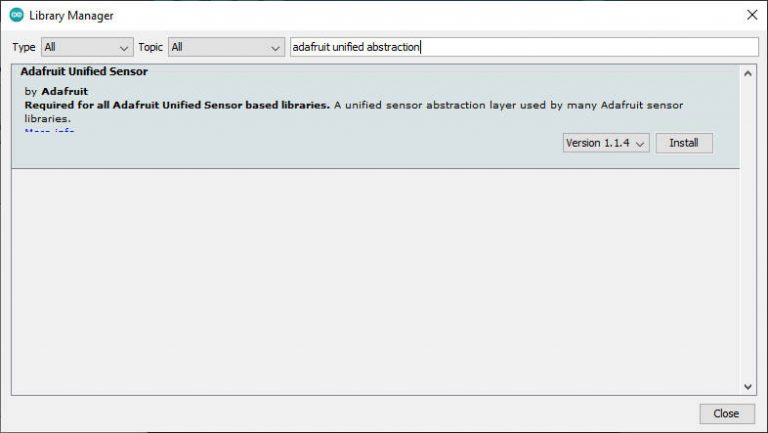The height and width of the screenshot is (433, 768).
Task: Click the Type label
Action: coord(24,47)
